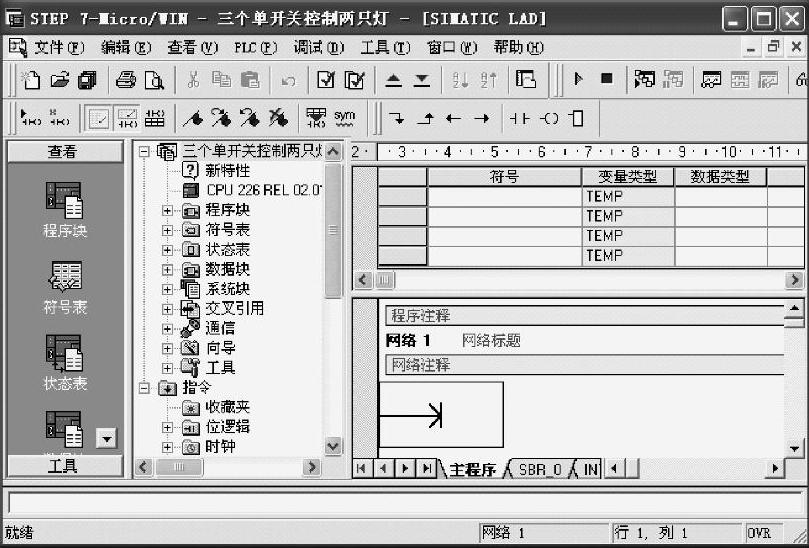Viewport: 809px width, 548px height.
Task: Collapse the 指令 tree root
Action: coord(144,388)
